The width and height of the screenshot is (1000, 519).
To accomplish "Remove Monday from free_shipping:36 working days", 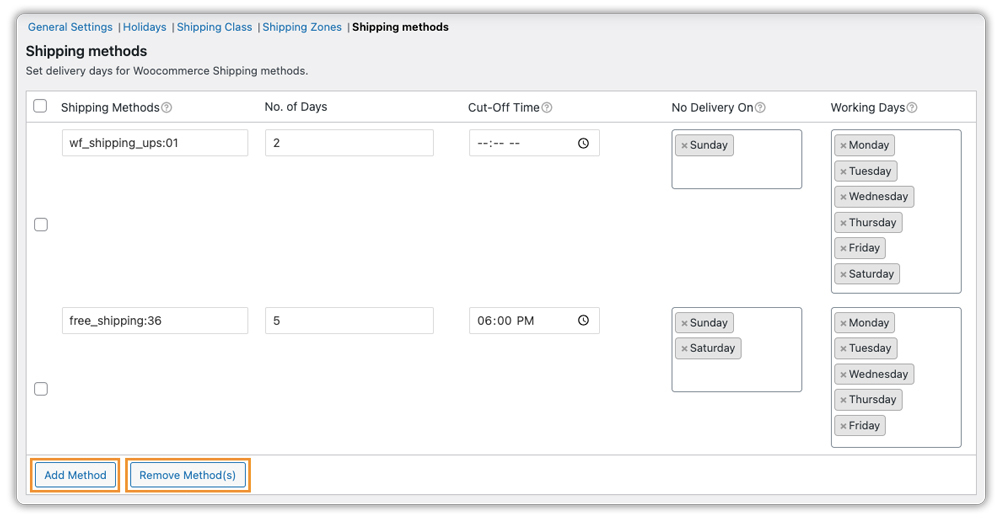I will (x=843, y=323).
